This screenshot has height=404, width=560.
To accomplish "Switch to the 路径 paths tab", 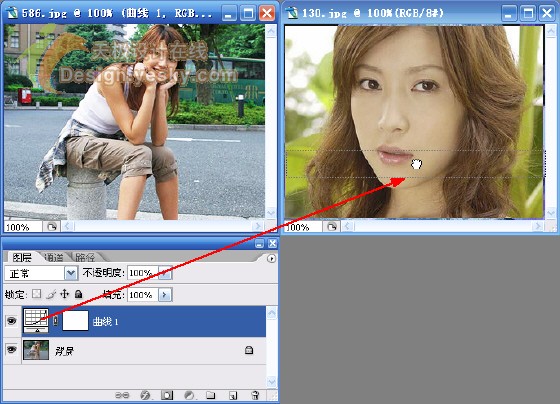I will (x=85, y=257).
